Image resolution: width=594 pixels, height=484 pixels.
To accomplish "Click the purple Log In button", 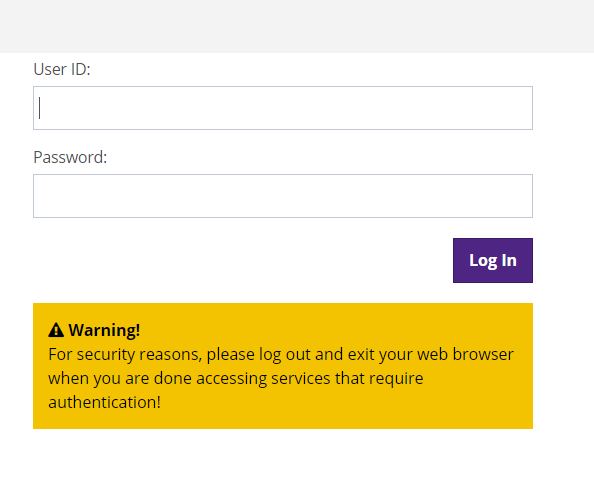I will point(492,260).
